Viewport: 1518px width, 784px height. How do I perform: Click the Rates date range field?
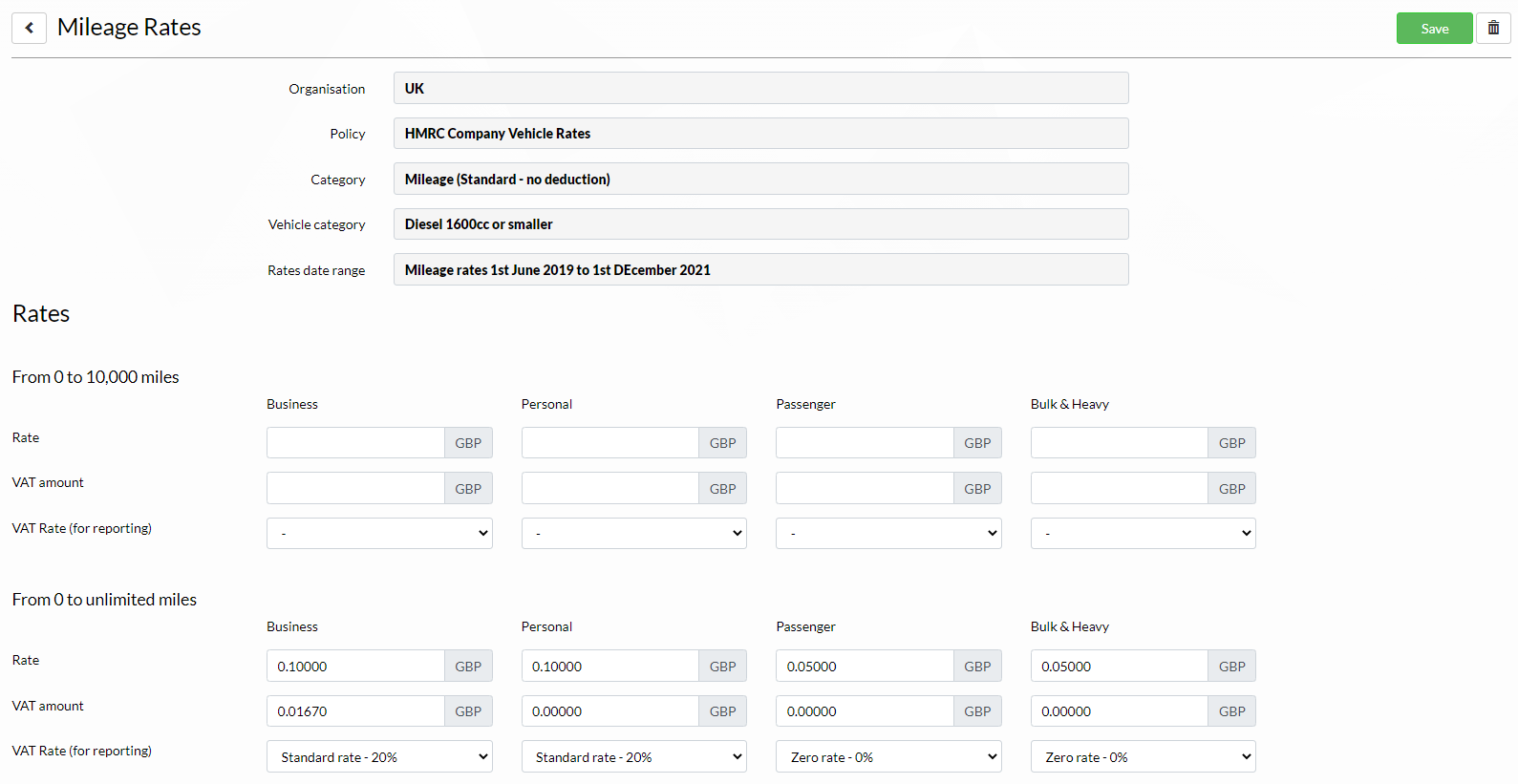[760, 269]
